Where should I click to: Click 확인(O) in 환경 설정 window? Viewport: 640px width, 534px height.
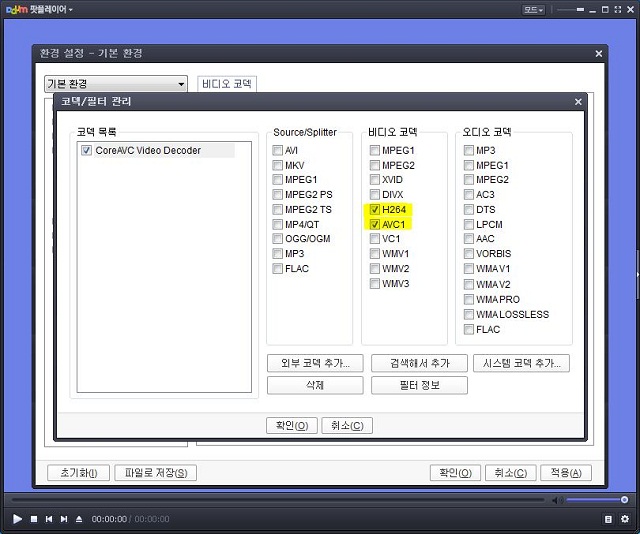pos(455,473)
